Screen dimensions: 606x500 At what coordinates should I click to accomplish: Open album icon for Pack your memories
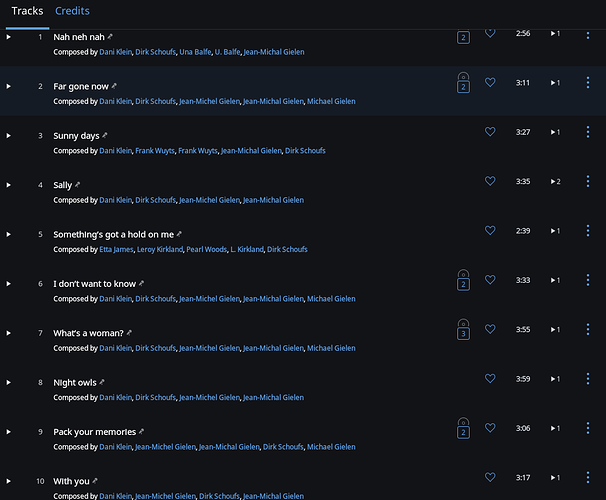[463, 428]
